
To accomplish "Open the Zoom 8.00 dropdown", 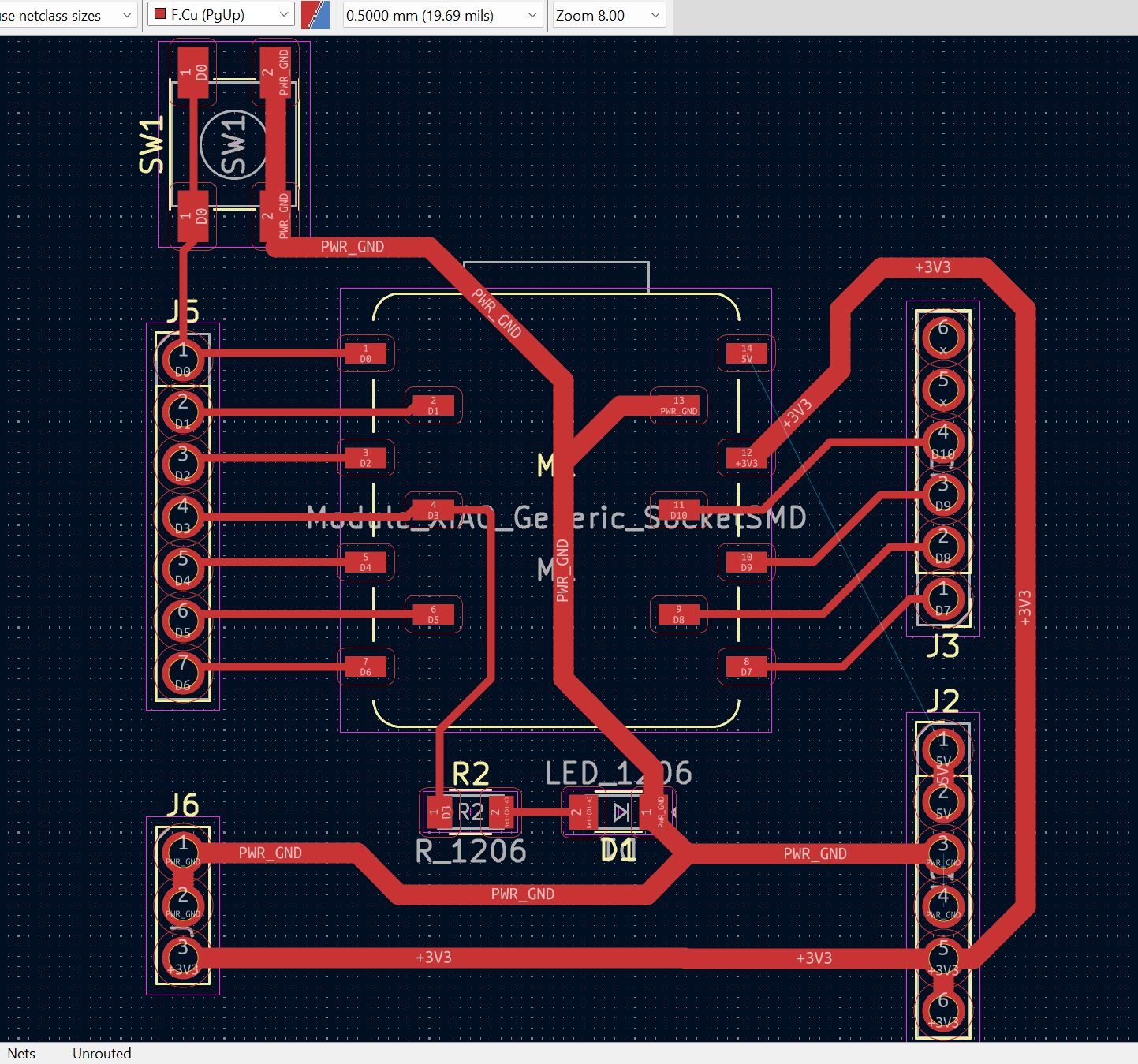I will 609,15.
